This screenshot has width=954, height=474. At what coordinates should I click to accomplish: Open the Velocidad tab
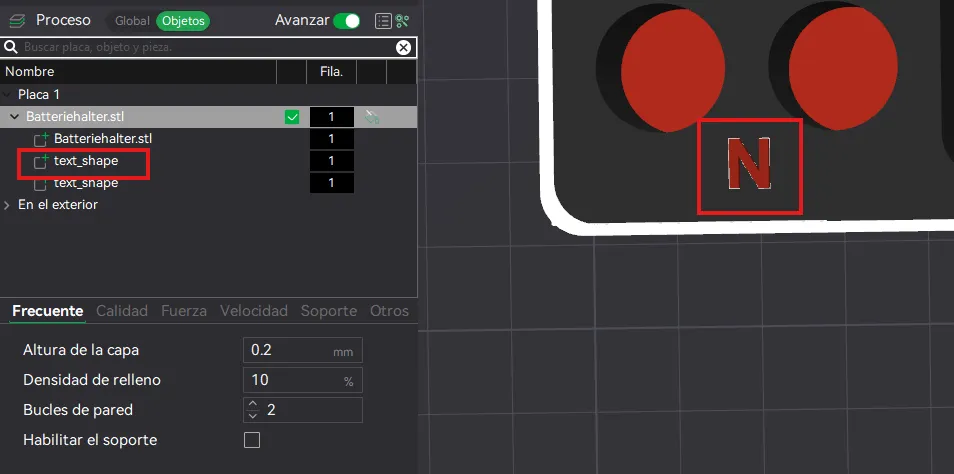pos(254,311)
